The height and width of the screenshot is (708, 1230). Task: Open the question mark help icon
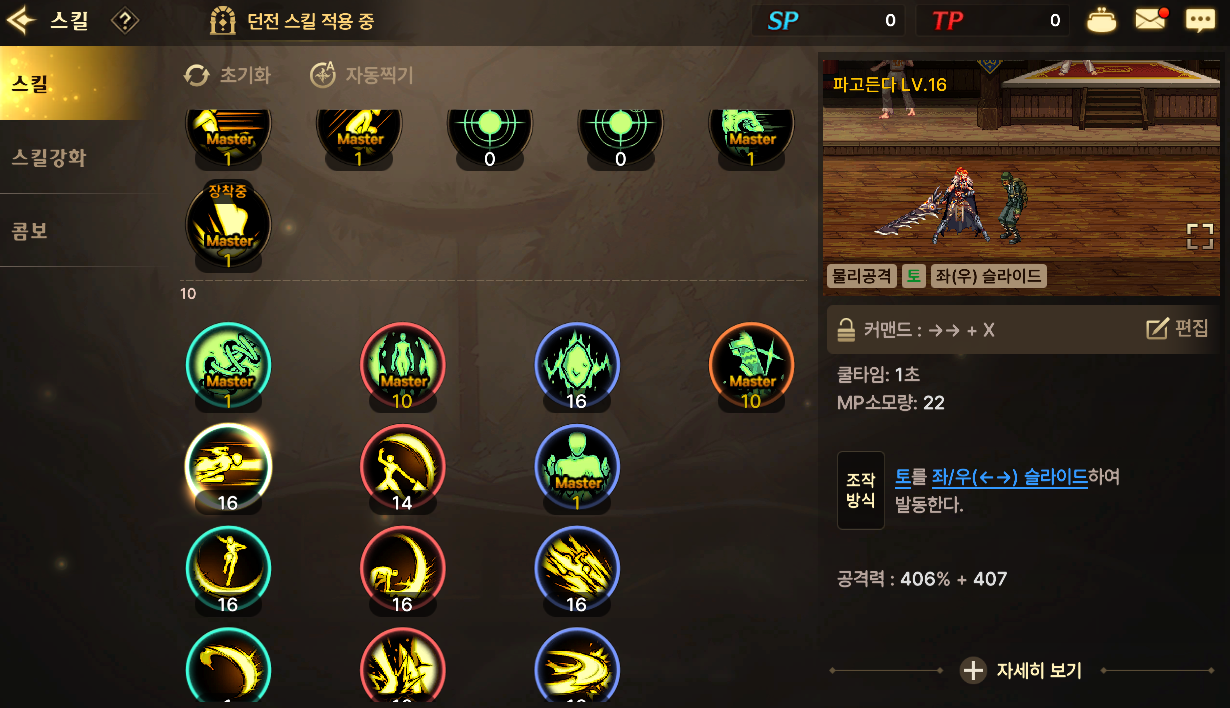(x=125, y=20)
